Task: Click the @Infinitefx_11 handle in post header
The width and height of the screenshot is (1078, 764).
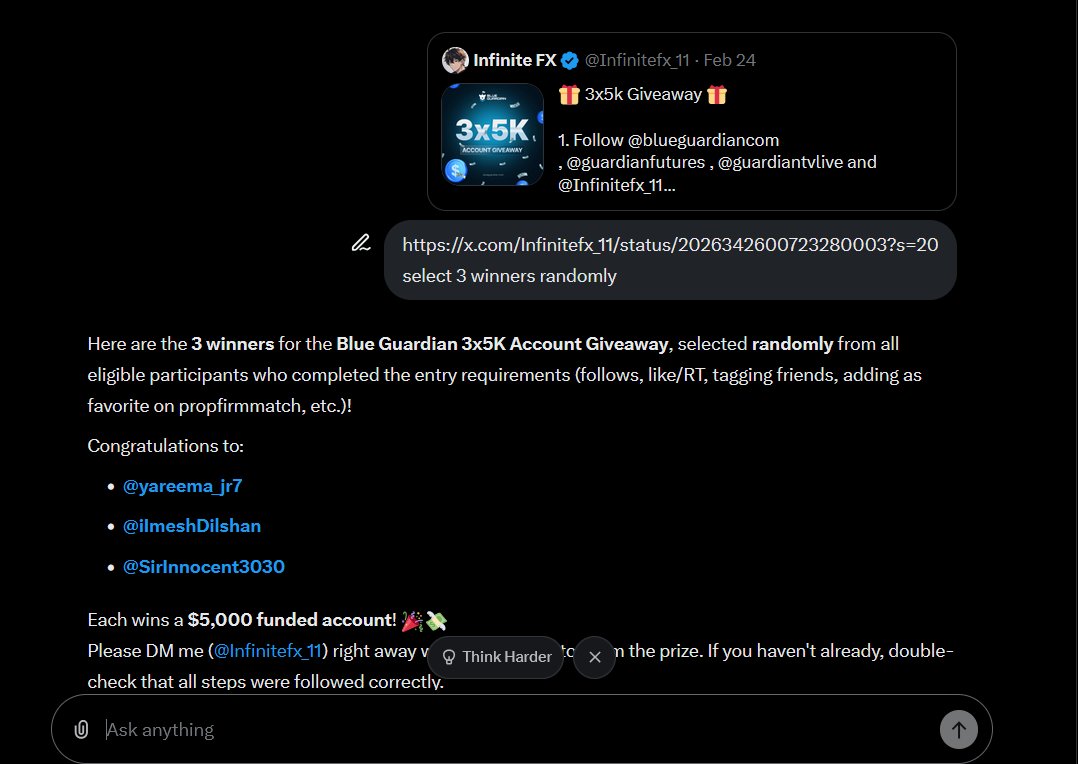Action: [637, 61]
